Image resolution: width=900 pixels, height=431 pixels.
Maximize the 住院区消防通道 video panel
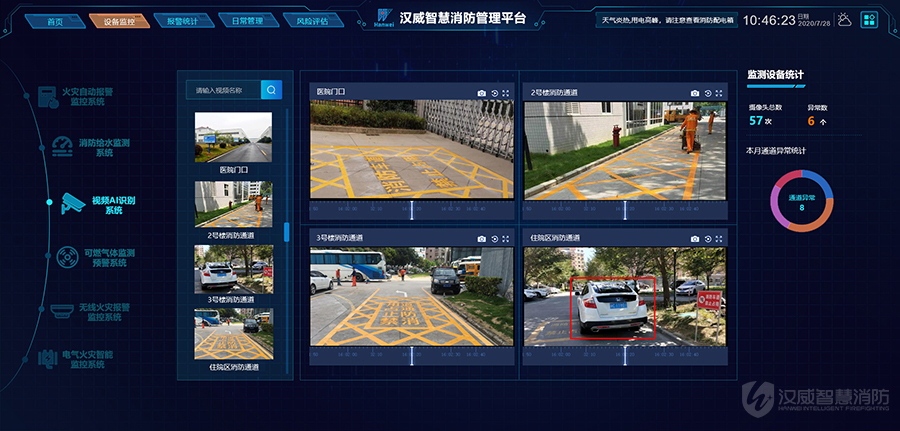click(x=719, y=239)
